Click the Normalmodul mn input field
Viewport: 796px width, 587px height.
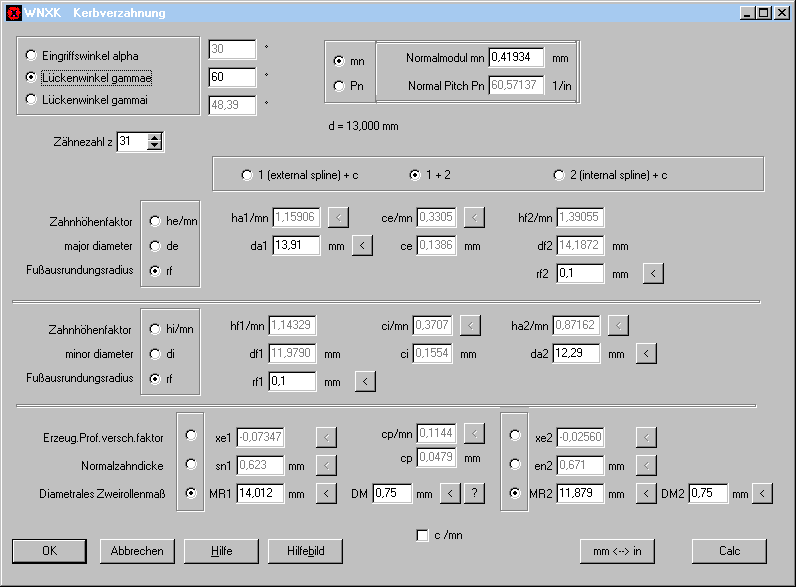[516, 58]
